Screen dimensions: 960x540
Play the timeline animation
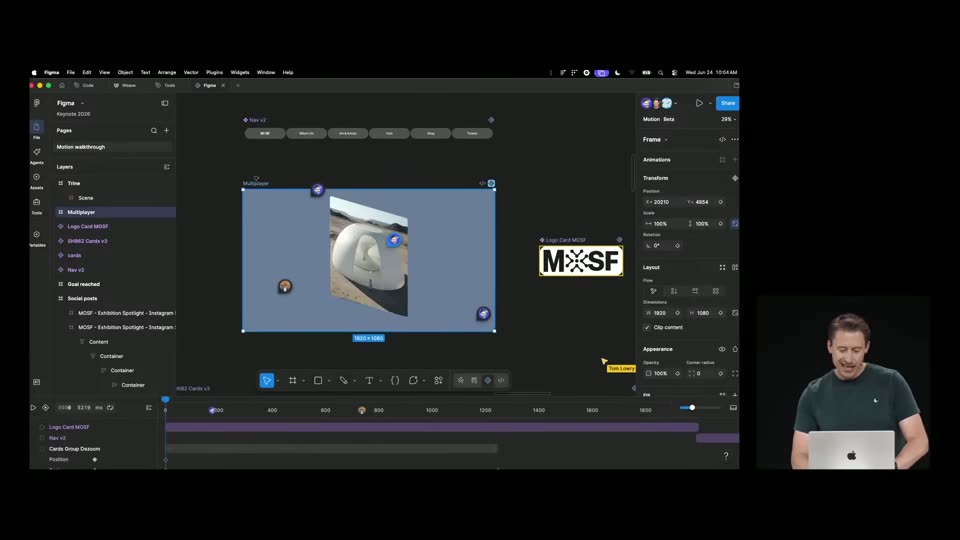33,407
